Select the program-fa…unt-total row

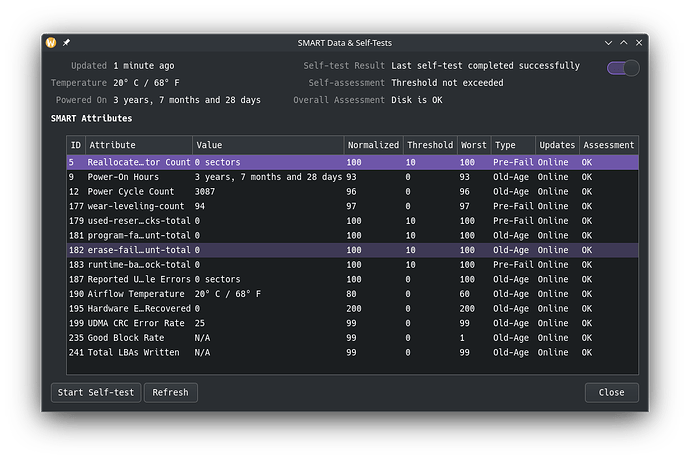(352, 235)
